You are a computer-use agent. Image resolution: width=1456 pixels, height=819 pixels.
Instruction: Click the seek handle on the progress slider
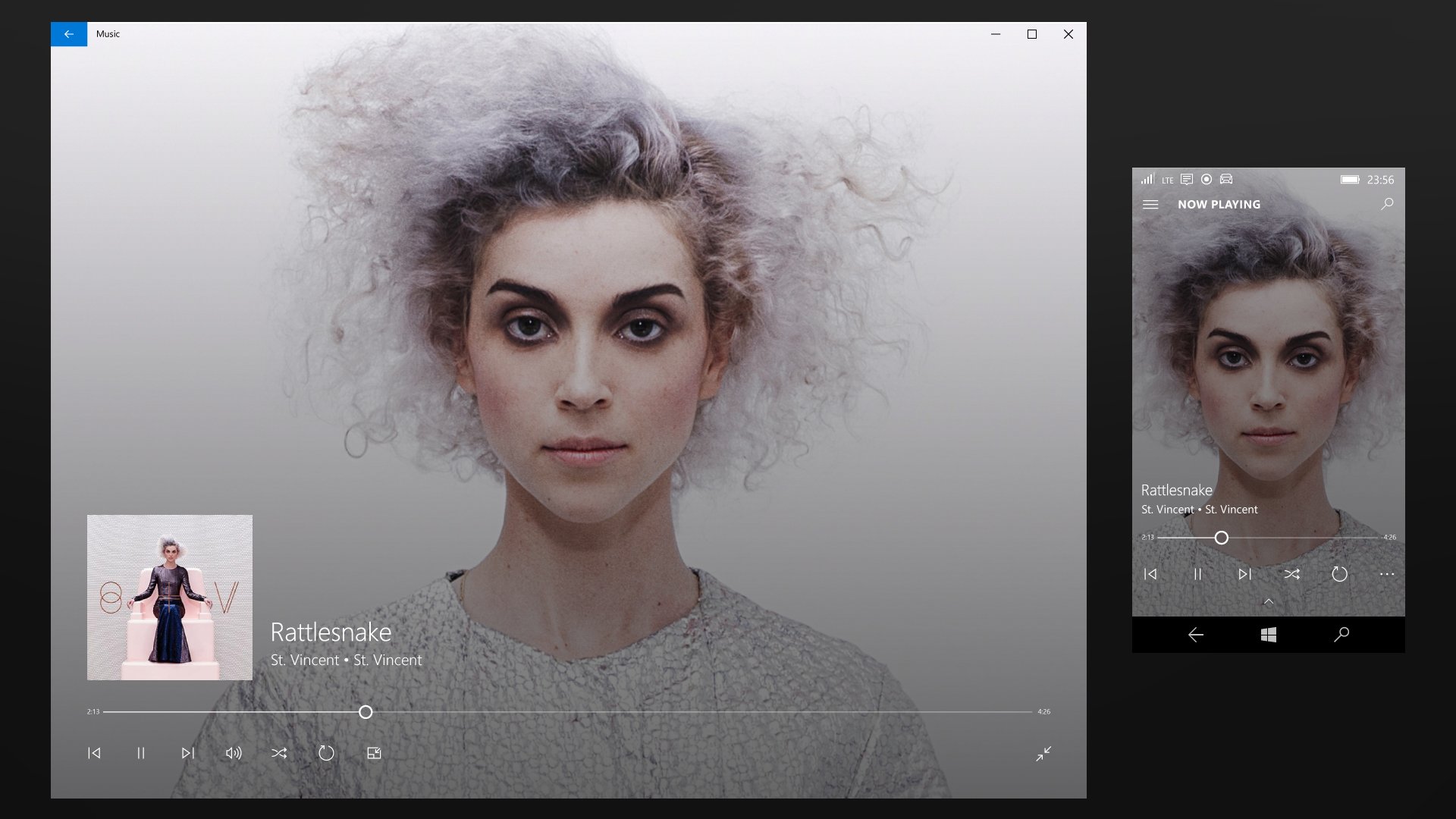366,712
